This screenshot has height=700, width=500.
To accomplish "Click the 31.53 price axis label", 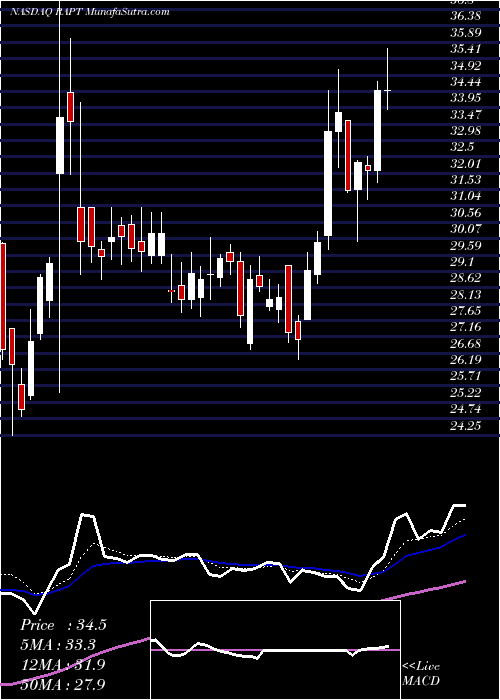I will [x=466, y=180].
